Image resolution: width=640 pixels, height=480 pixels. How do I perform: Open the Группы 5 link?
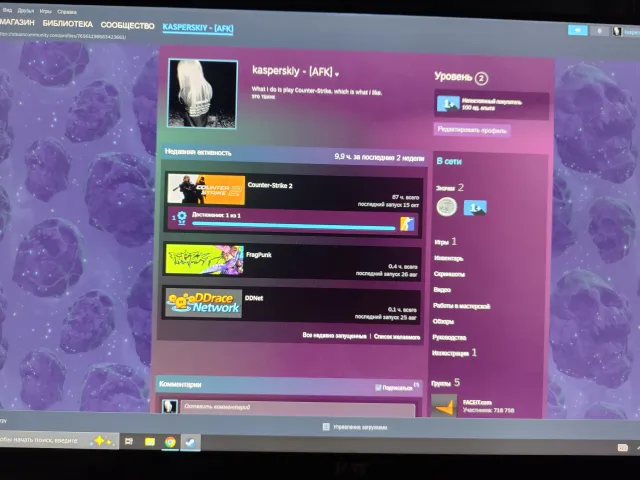coord(445,383)
